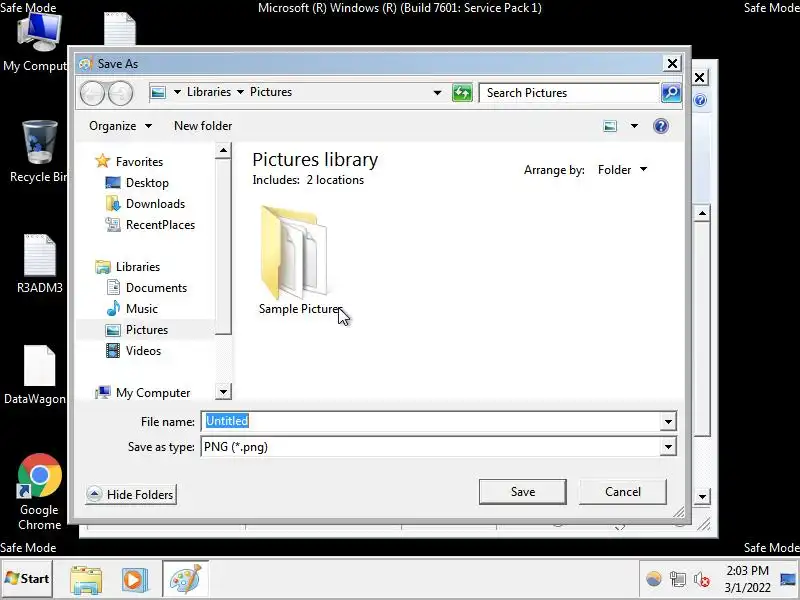
Task: Click the New folder button
Action: pyautogui.click(x=203, y=126)
